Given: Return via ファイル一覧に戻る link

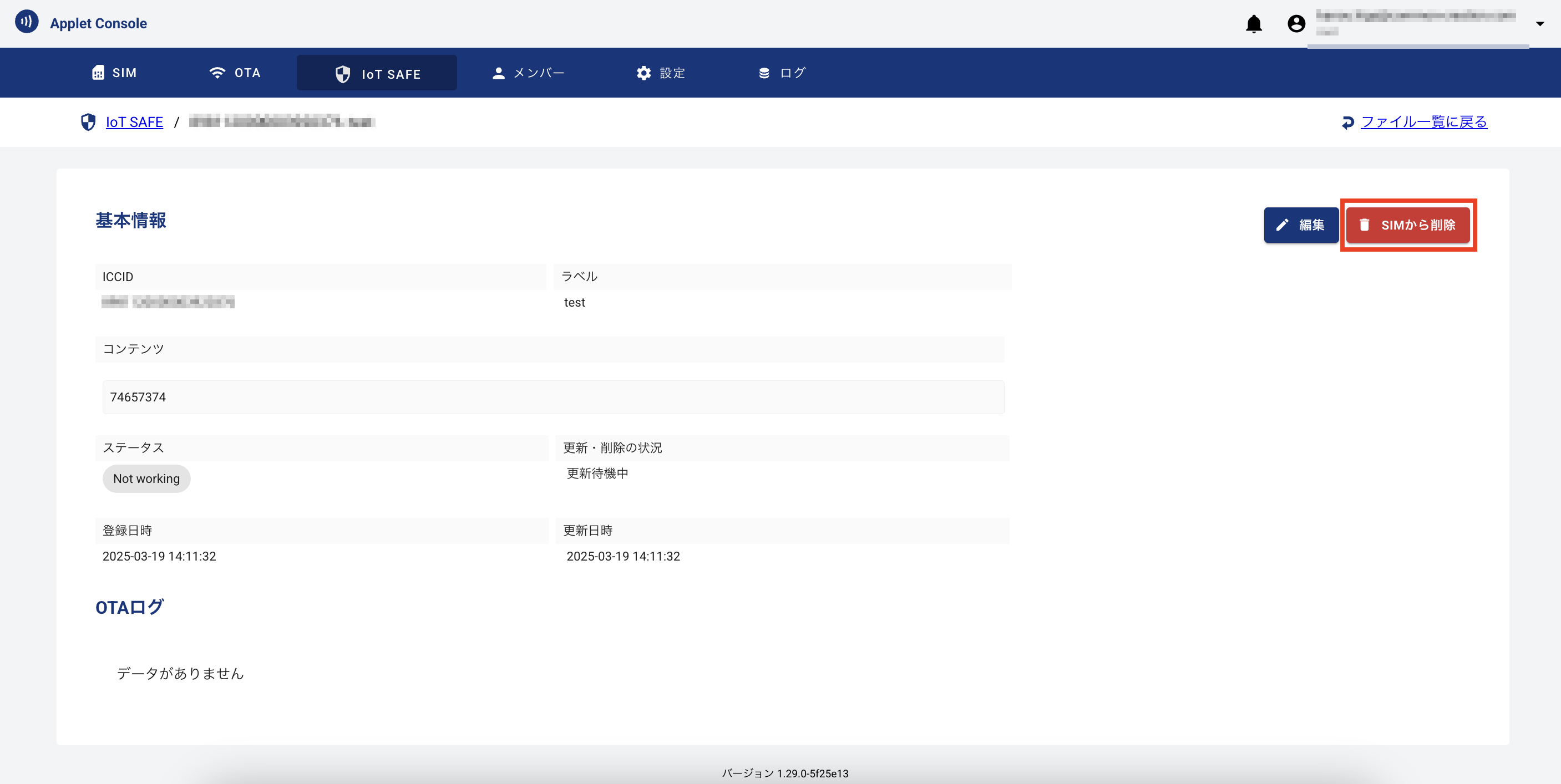Looking at the screenshot, I should pos(1424,122).
